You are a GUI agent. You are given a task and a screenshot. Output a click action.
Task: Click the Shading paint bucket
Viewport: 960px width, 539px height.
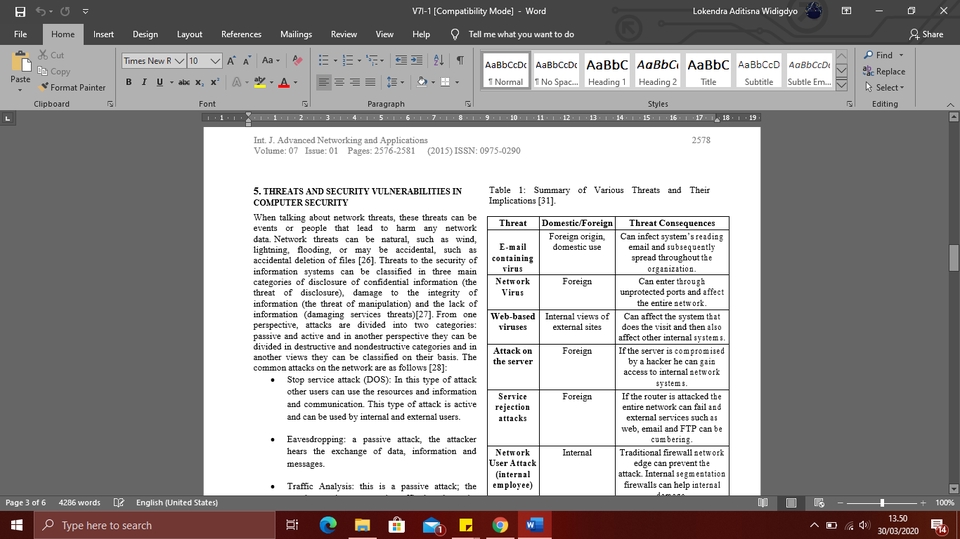coord(422,82)
